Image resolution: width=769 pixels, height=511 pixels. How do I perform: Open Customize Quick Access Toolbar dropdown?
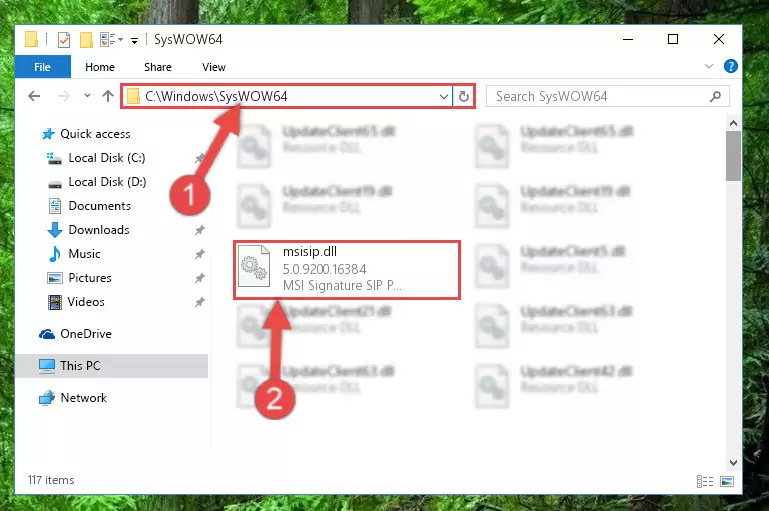coord(134,40)
